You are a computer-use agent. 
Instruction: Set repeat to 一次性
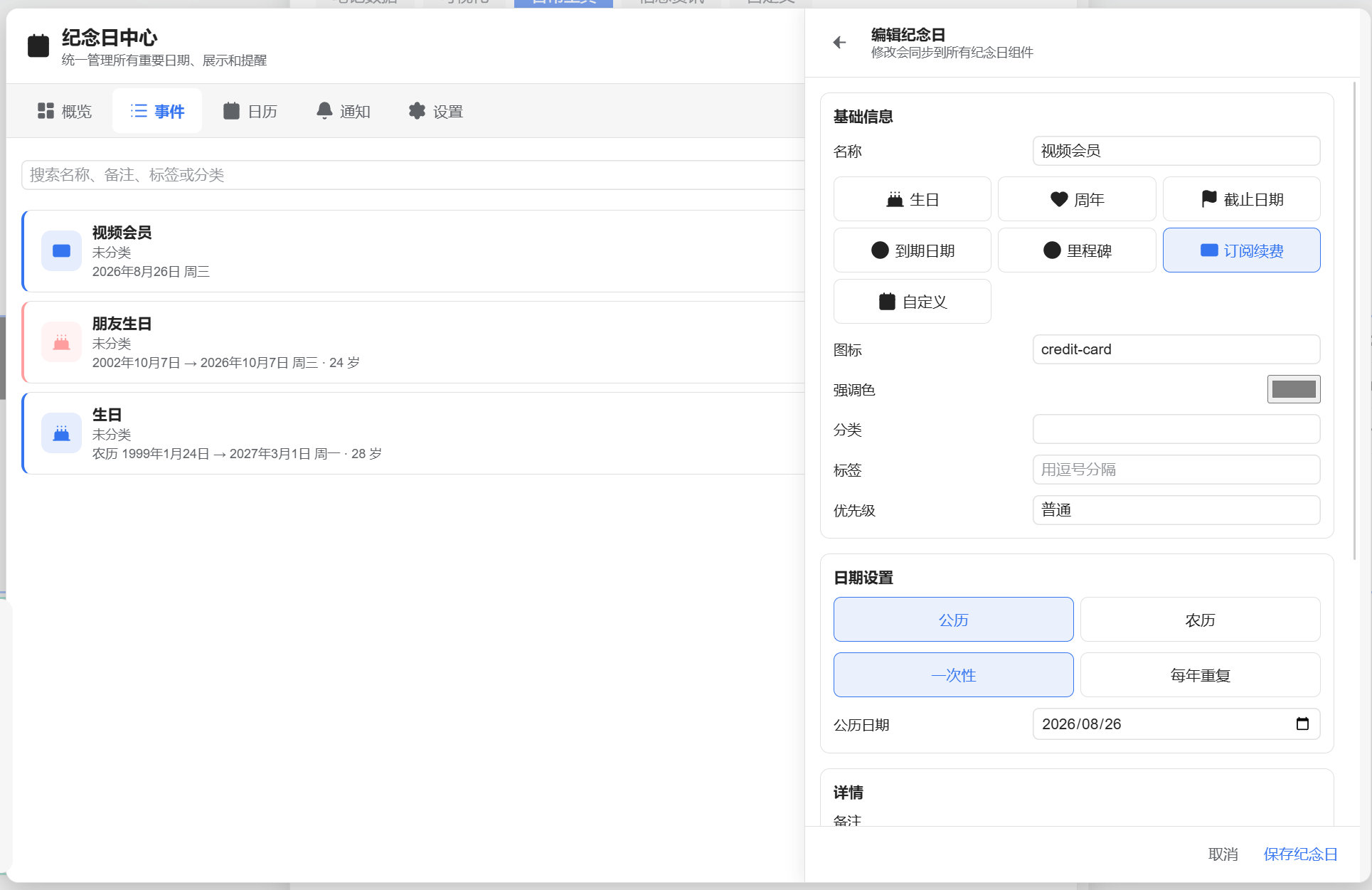click(954, 675)
